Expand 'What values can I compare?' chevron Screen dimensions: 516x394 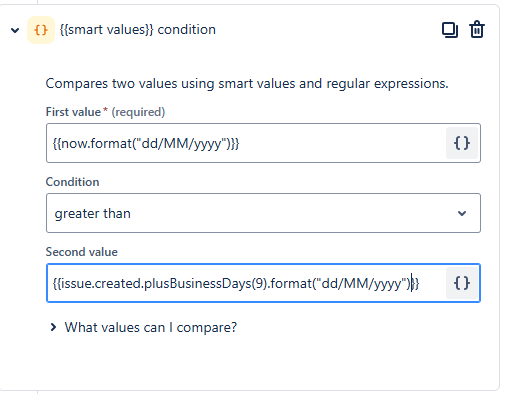[53, 327]
